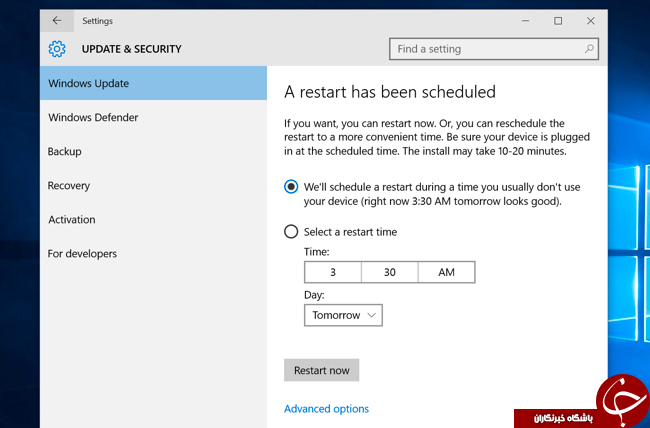The image size is (650, 428).
Task: Open the AM/PM picker
Action: click(x=446, y=272)
